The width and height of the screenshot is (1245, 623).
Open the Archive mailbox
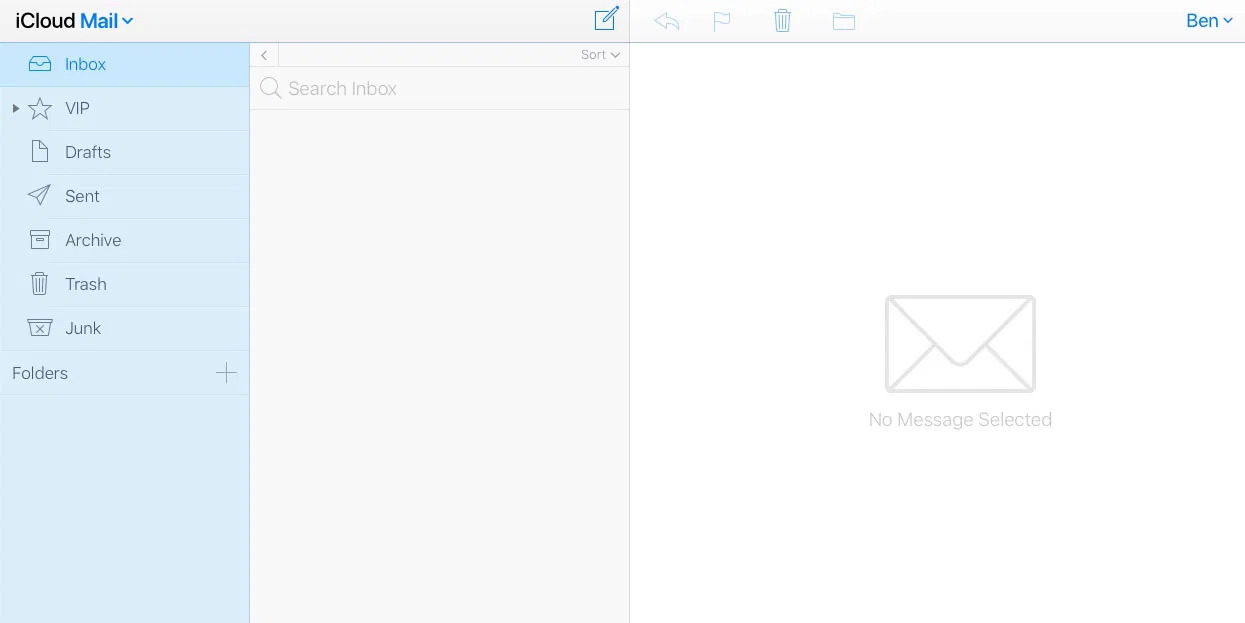point(125,240)
